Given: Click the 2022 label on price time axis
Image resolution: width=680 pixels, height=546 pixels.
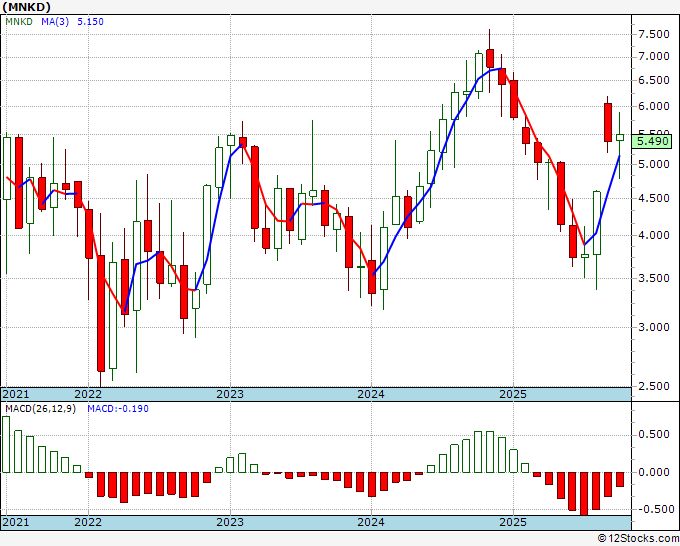Looking at the screenshot, I should (88, 394).
